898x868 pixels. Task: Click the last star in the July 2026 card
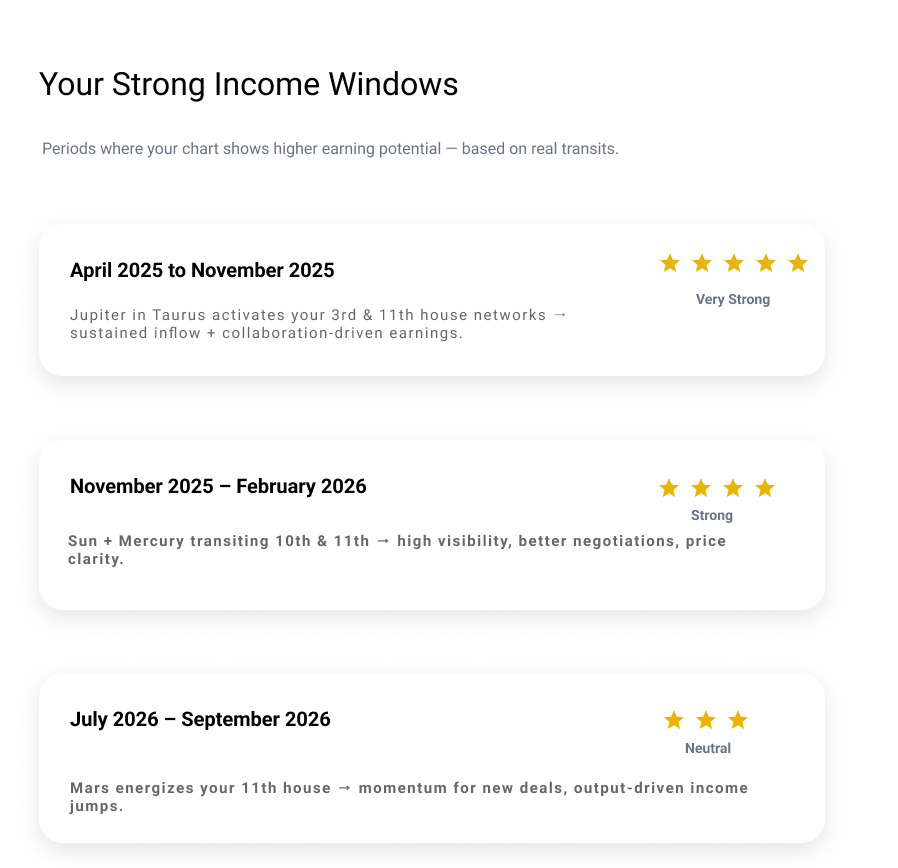(x=738, y=720)
